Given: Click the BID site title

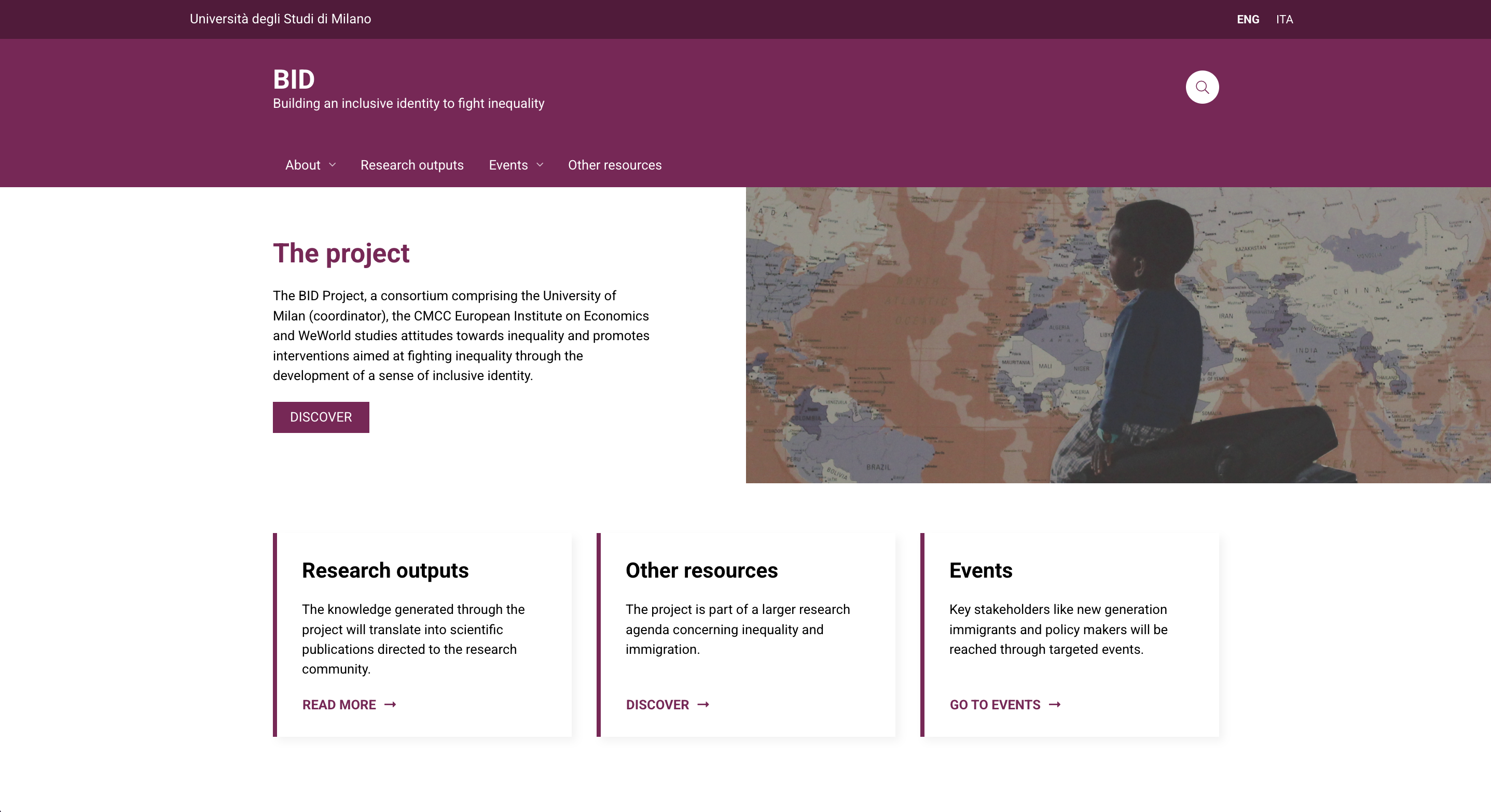Looking at the screenshot, I should [x=294, y=79].
